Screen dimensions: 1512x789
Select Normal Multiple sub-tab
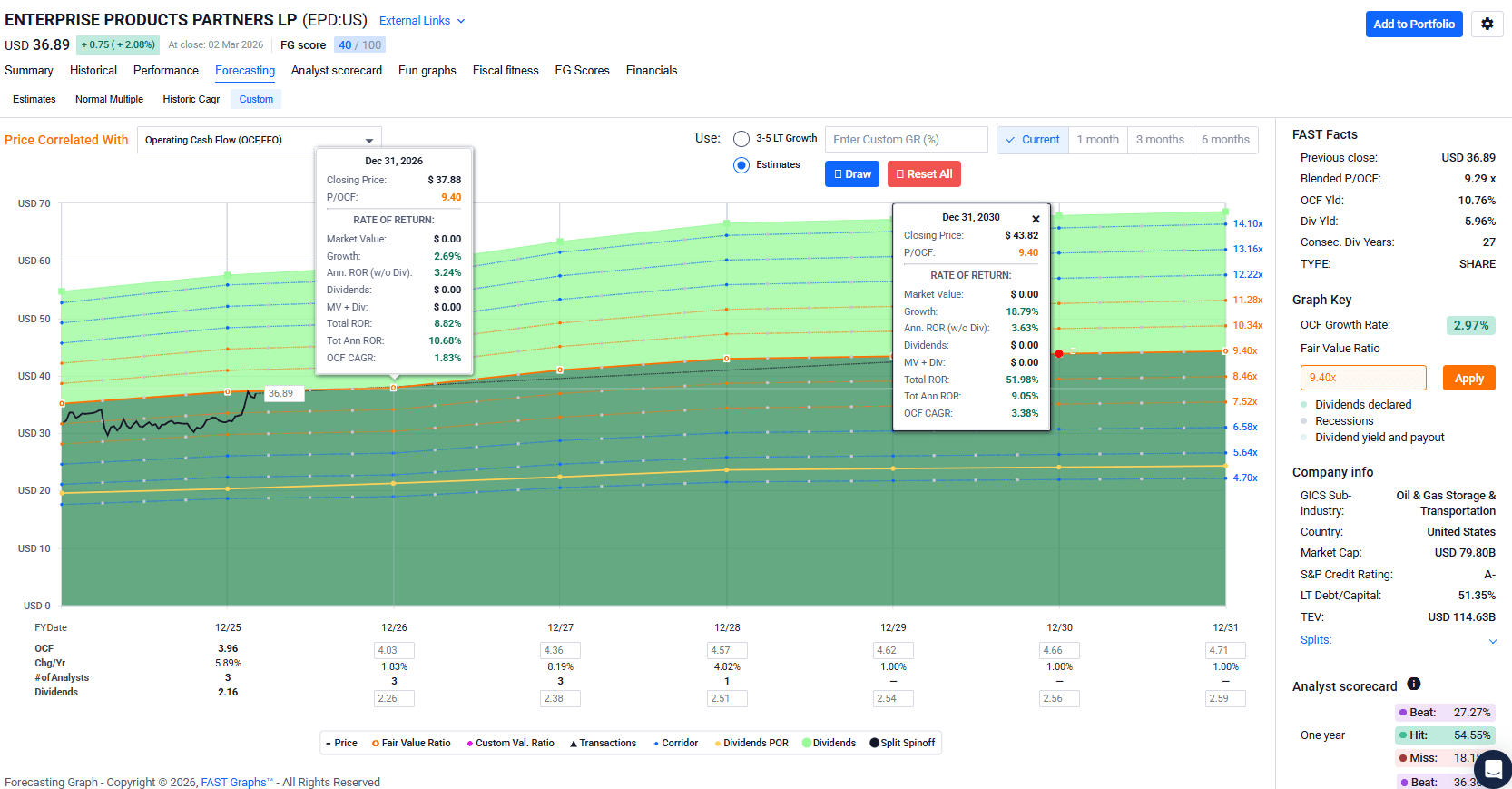(109, 100)
